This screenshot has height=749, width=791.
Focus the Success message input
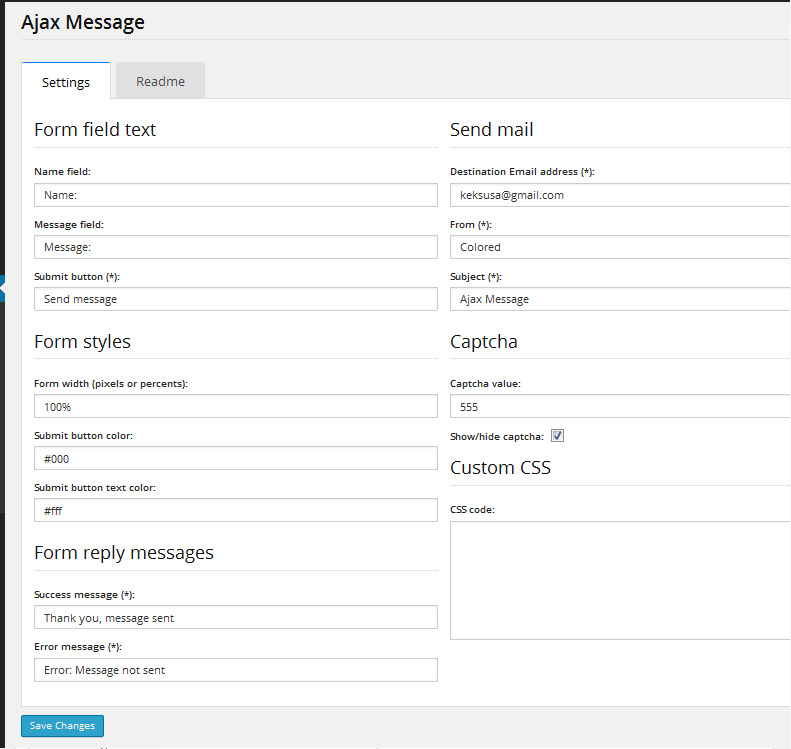(236, 618)
